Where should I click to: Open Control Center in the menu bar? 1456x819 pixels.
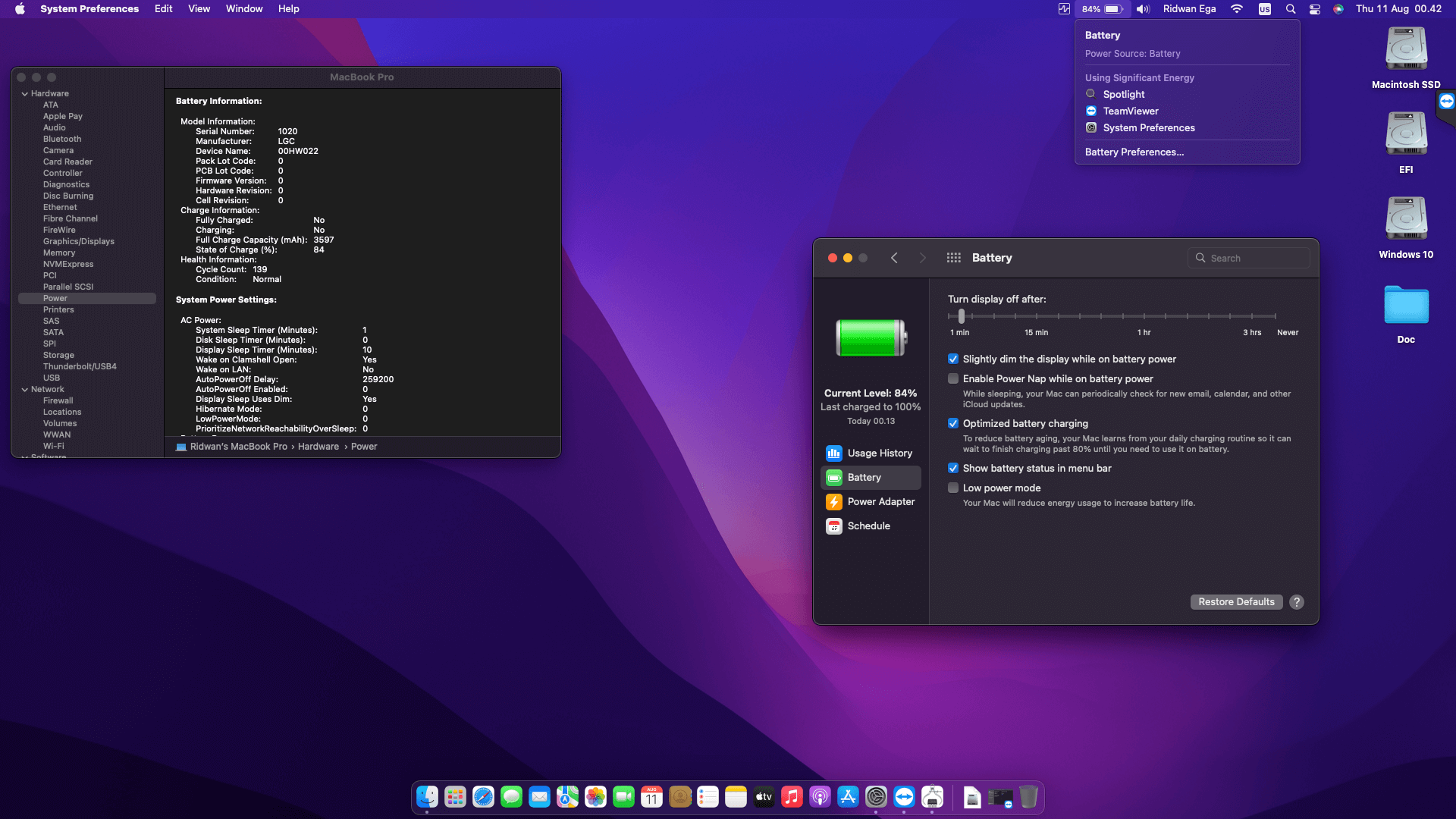click(x=1315, y=9)
